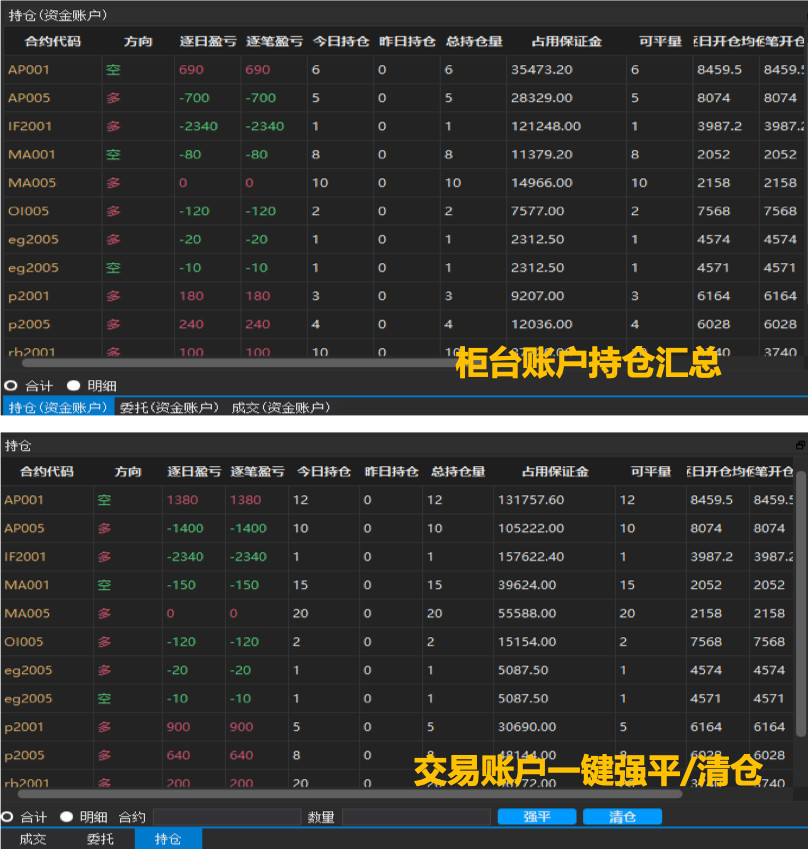This screenshot has height=849, width=808.
Task: Click the 数量 quantity input field
Action: [x=417, y=817]
